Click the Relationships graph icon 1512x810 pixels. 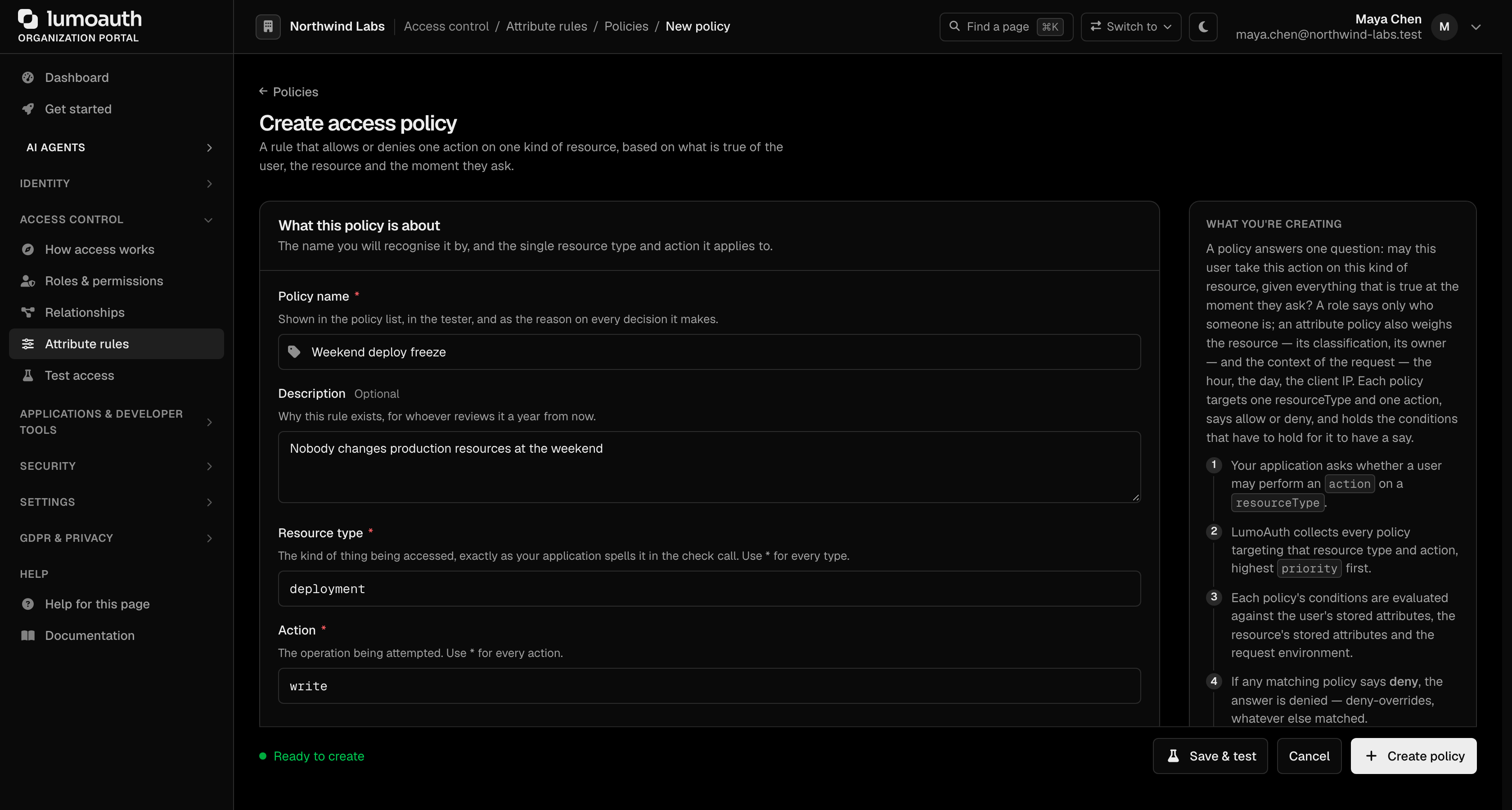tap(27, 312)
